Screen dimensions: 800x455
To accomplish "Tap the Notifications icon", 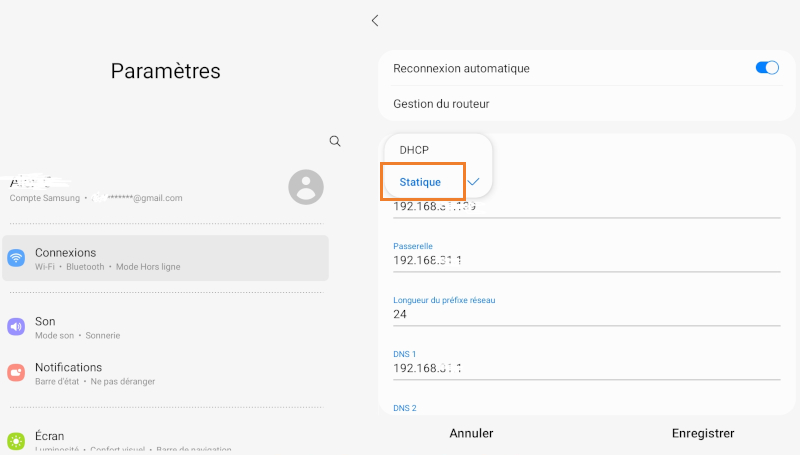I will pos(16,373).
